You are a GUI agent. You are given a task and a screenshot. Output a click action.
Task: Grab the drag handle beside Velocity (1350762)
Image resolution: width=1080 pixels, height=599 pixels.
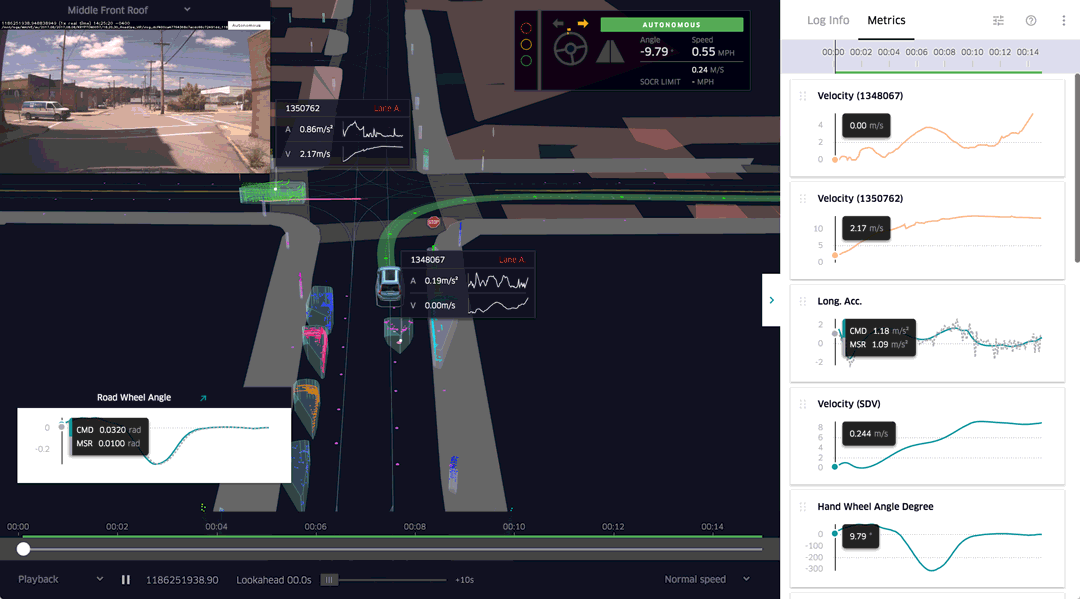pyautogui.click(x=802, y=198)
